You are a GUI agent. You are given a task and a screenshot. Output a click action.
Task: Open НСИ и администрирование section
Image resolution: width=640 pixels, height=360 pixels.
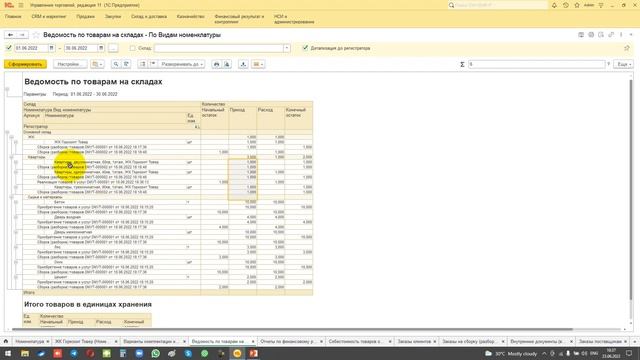(294, 19)
